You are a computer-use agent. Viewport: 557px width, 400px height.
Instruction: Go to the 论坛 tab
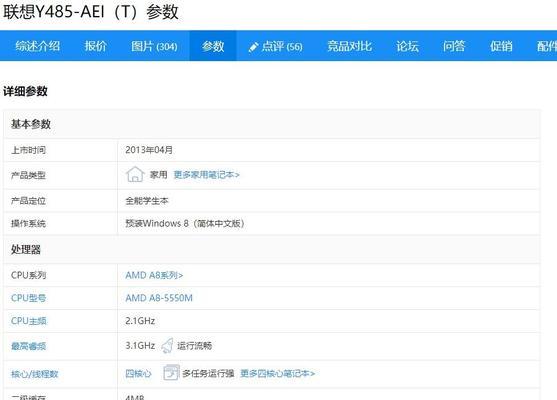407,46
